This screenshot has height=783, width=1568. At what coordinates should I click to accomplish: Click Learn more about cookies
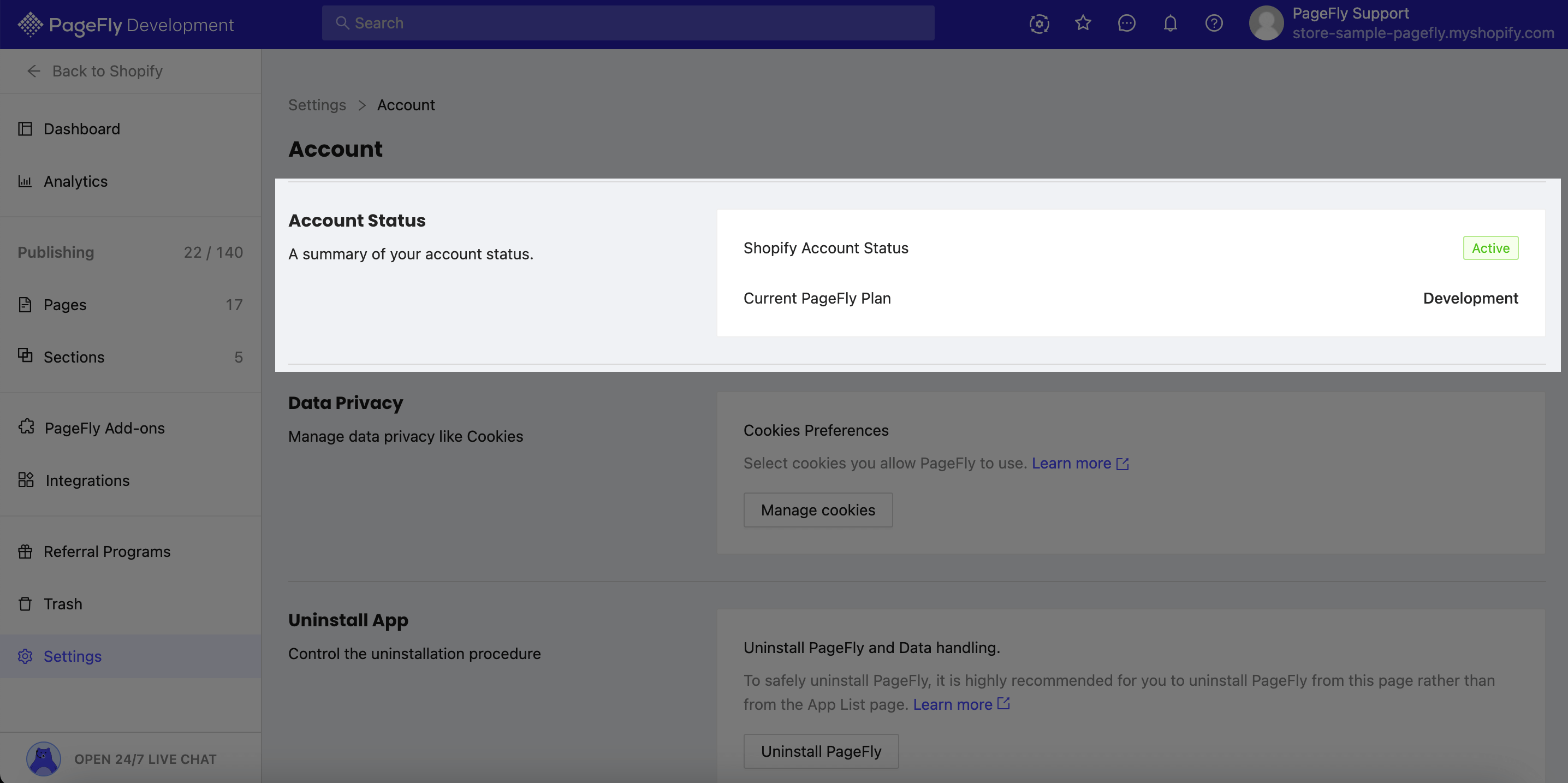coord(1071,464)
